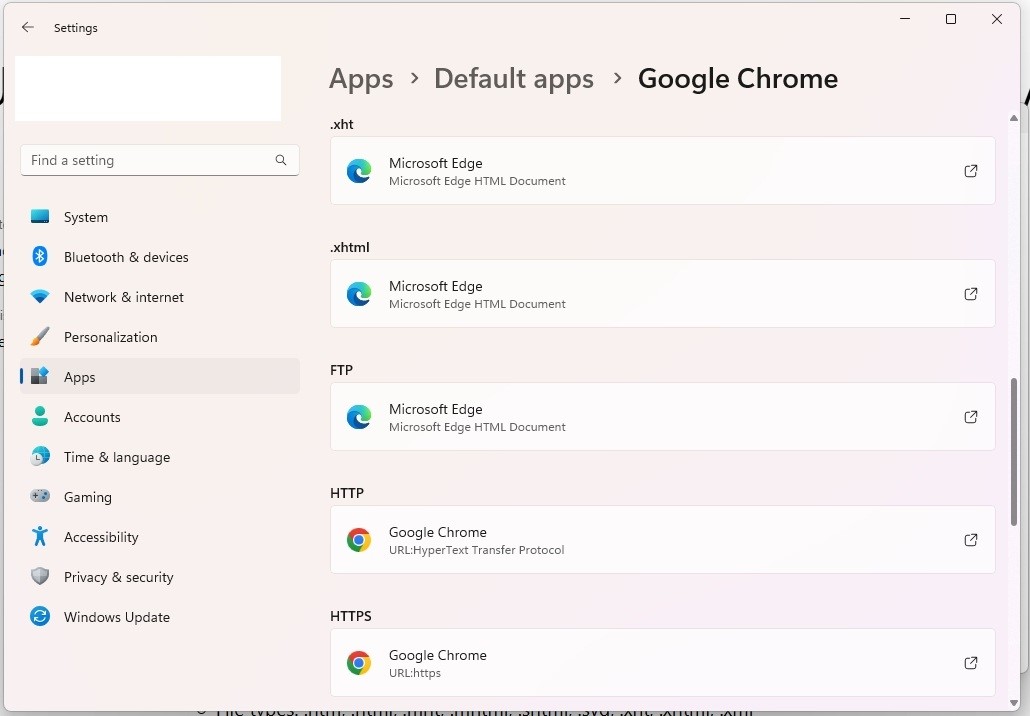Click the open-external icon for HTTPS
The width and height of the screenshot is (1030, 716).
tap(970, 663)
